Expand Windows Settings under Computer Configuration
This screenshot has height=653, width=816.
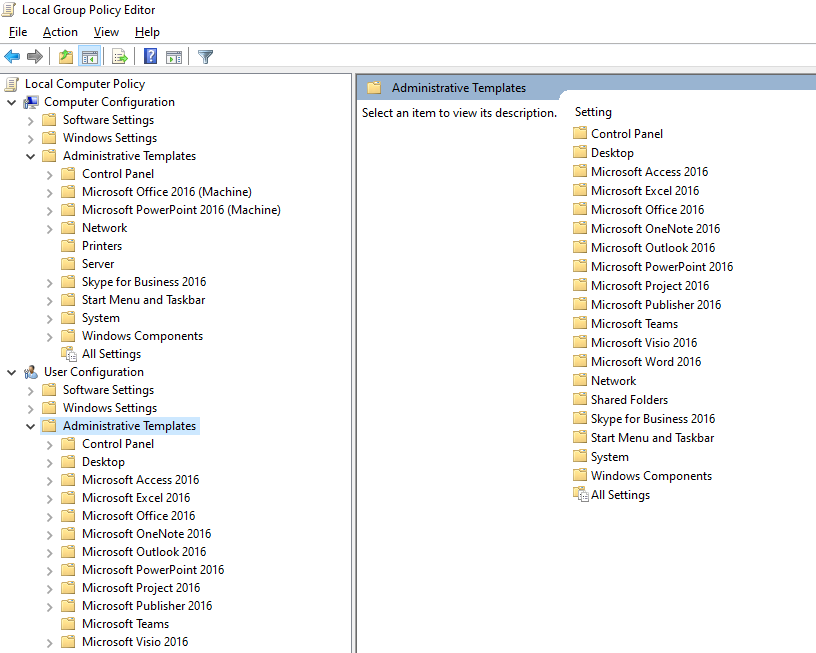[x=30, y=139]
